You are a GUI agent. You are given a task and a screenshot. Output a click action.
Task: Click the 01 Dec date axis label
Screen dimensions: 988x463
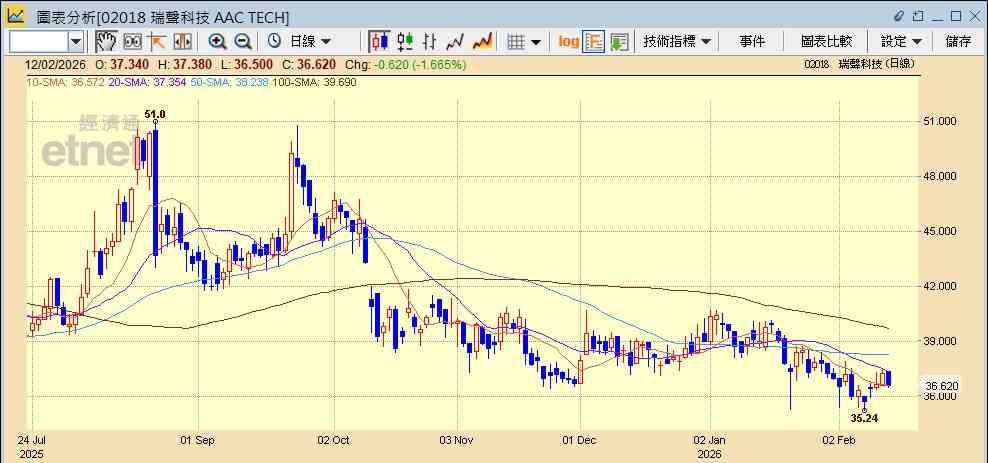pyautogui.click(x=578, y=440)
